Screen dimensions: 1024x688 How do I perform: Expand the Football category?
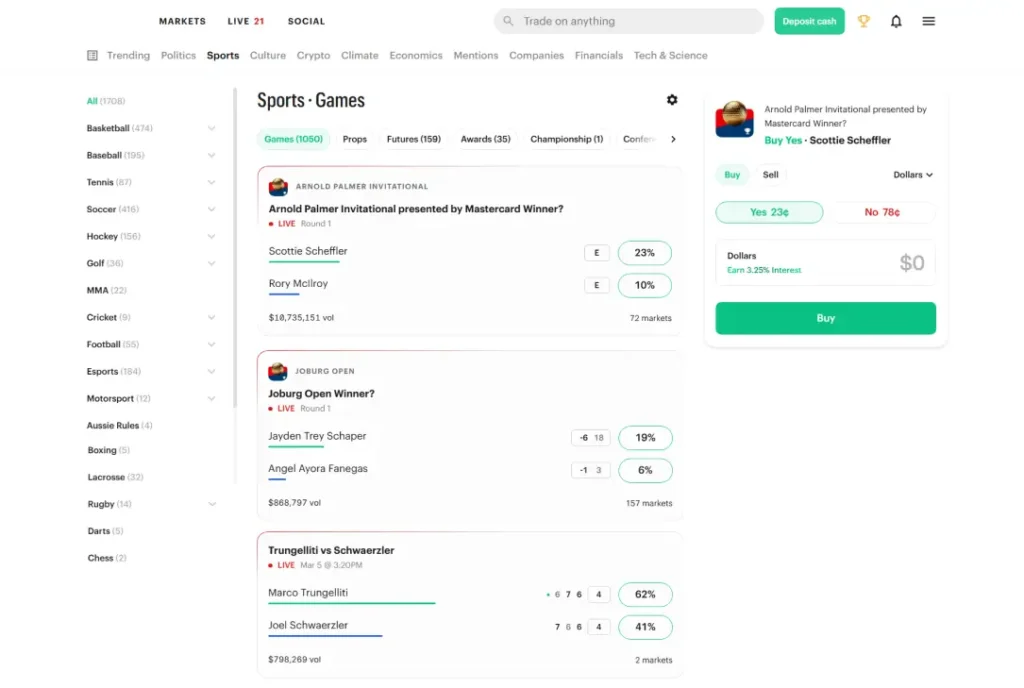[x=211, y=344]
